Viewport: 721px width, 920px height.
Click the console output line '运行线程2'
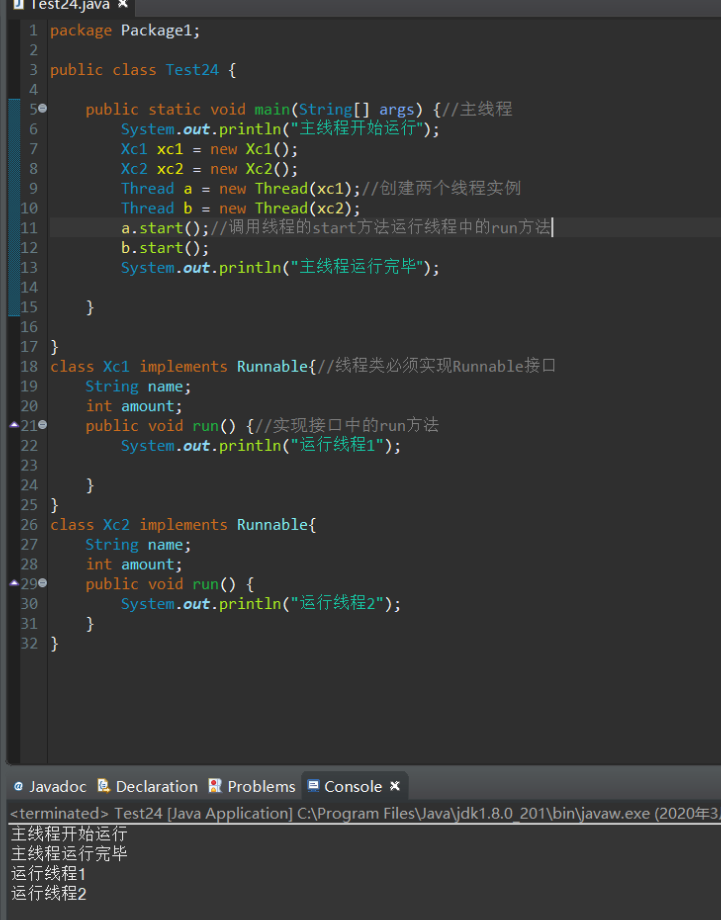[x=49, y=894]
